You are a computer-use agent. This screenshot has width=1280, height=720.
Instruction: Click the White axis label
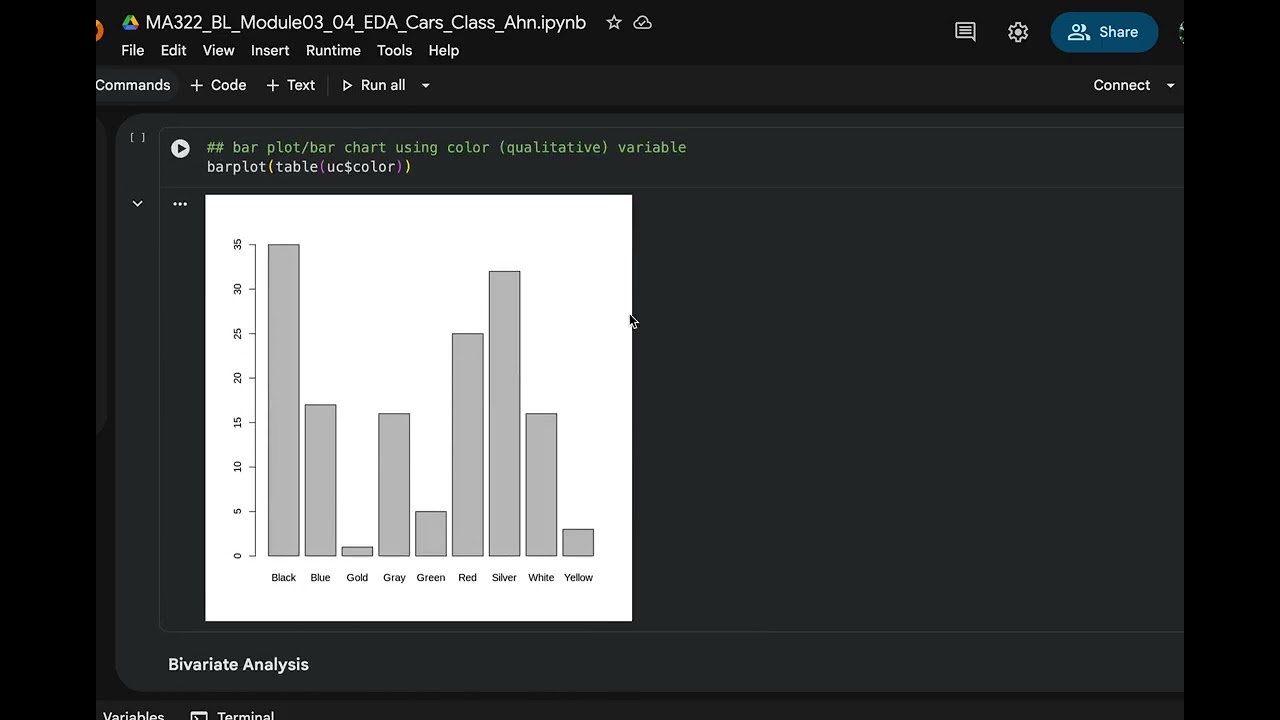[x=541, y=577]
